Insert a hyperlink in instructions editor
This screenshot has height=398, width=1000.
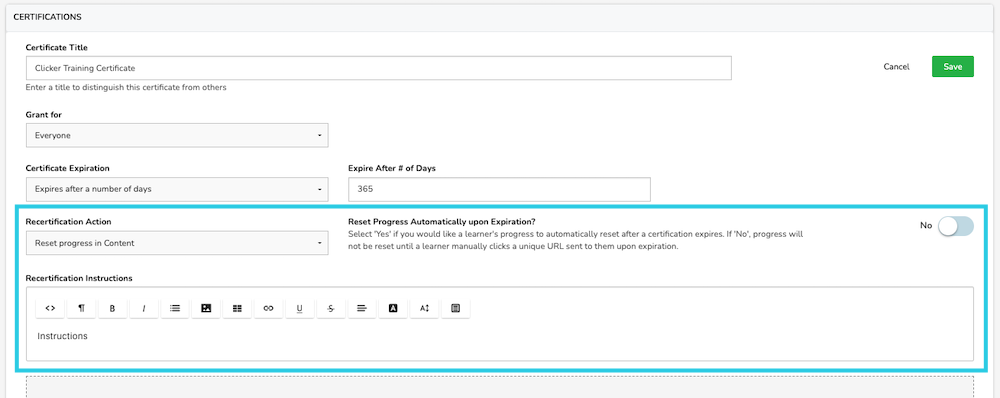pos(268,308)
